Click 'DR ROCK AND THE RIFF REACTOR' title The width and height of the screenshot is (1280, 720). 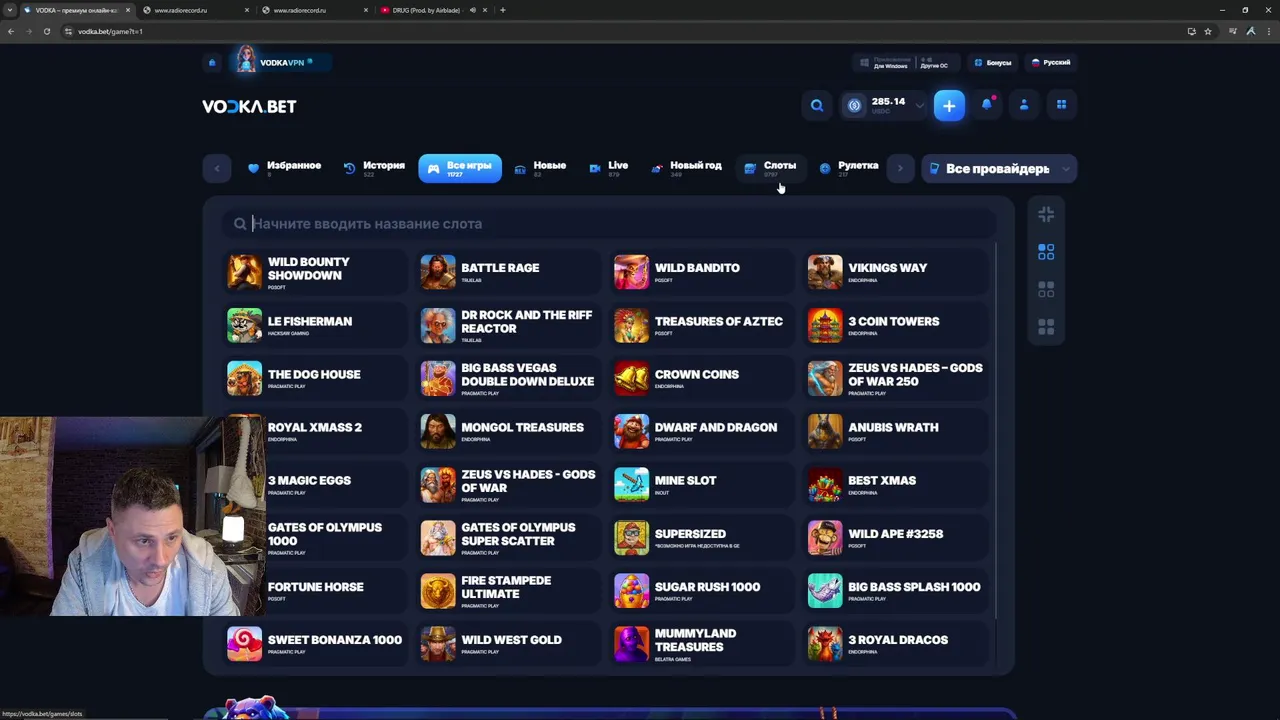point(527,321)
